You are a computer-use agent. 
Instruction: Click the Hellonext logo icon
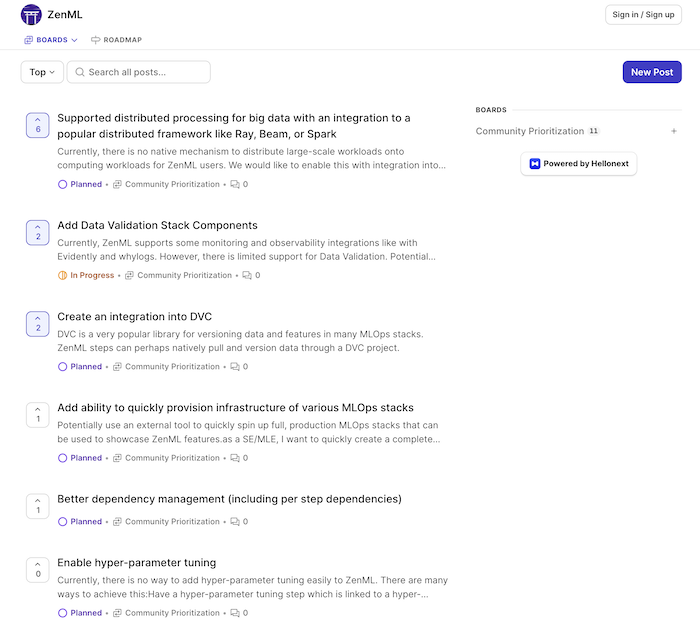point(534,164)
